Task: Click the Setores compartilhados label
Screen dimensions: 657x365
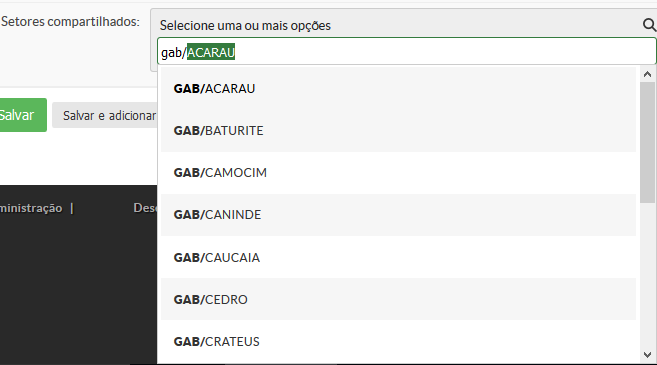Action: click(x=70, y=21)
